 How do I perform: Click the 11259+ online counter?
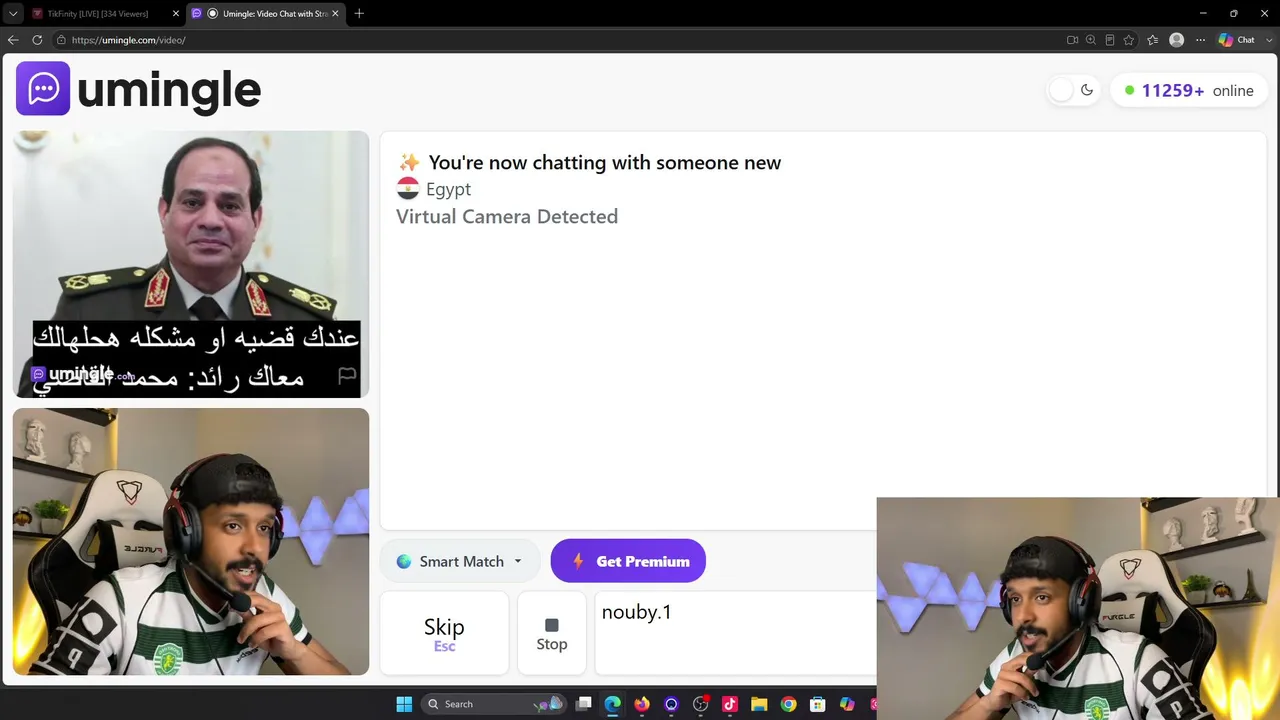point(1188,90)
